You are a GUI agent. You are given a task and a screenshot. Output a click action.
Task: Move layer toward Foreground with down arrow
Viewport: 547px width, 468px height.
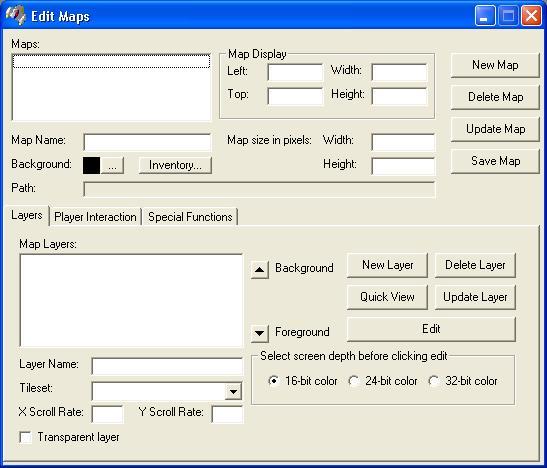(260, 333)
